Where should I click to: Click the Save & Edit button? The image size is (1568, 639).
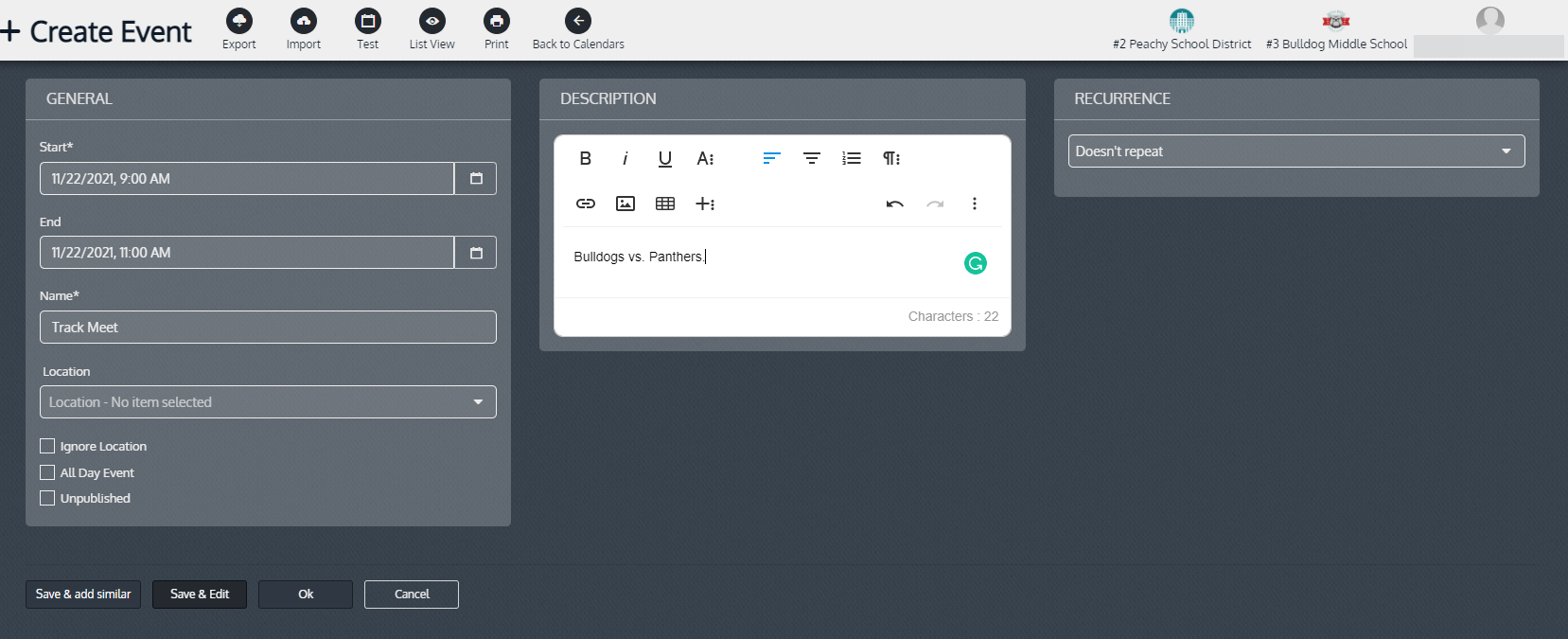[x=200, y=595]
